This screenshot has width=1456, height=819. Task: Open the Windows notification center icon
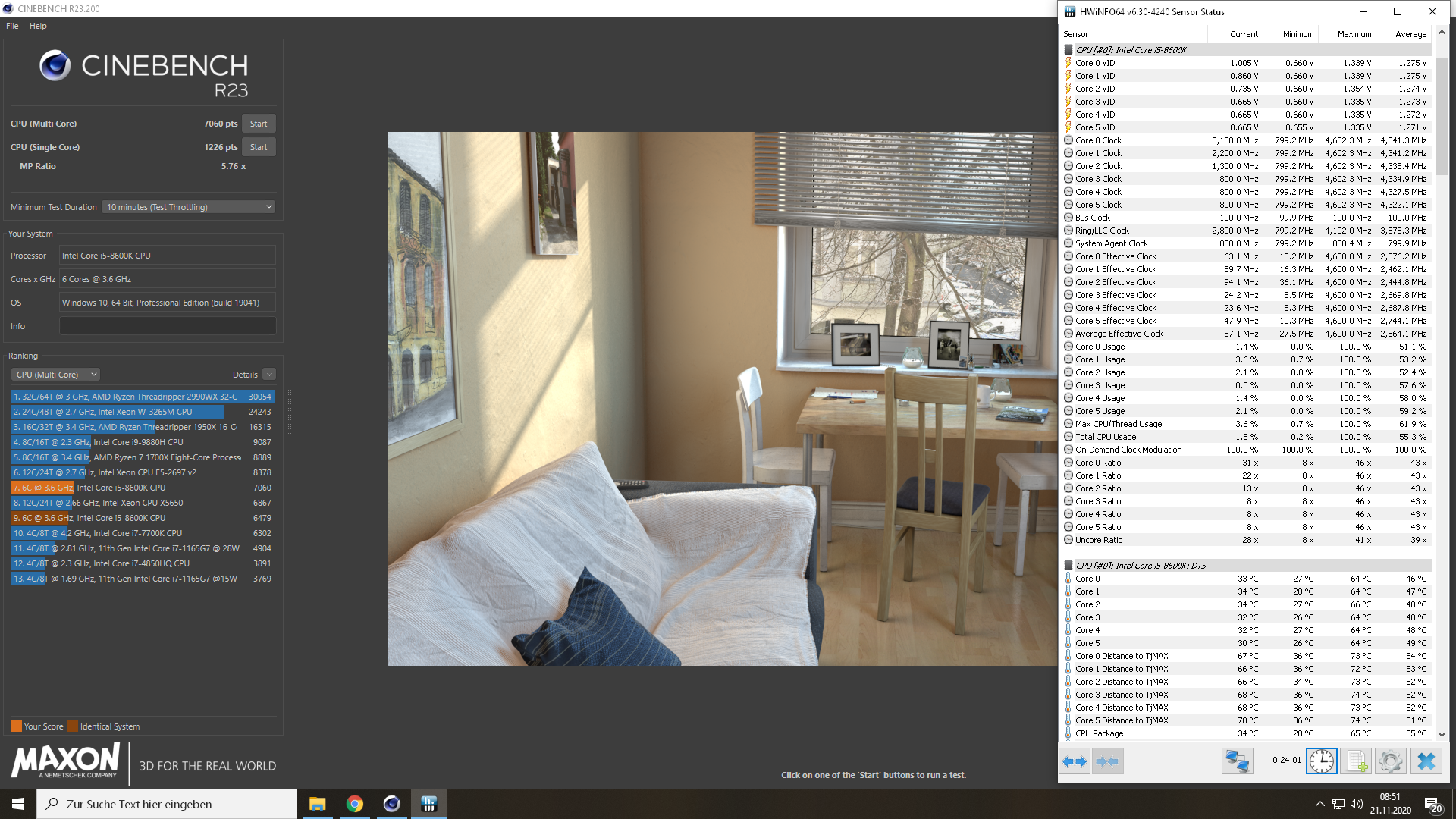point(1432,804)
